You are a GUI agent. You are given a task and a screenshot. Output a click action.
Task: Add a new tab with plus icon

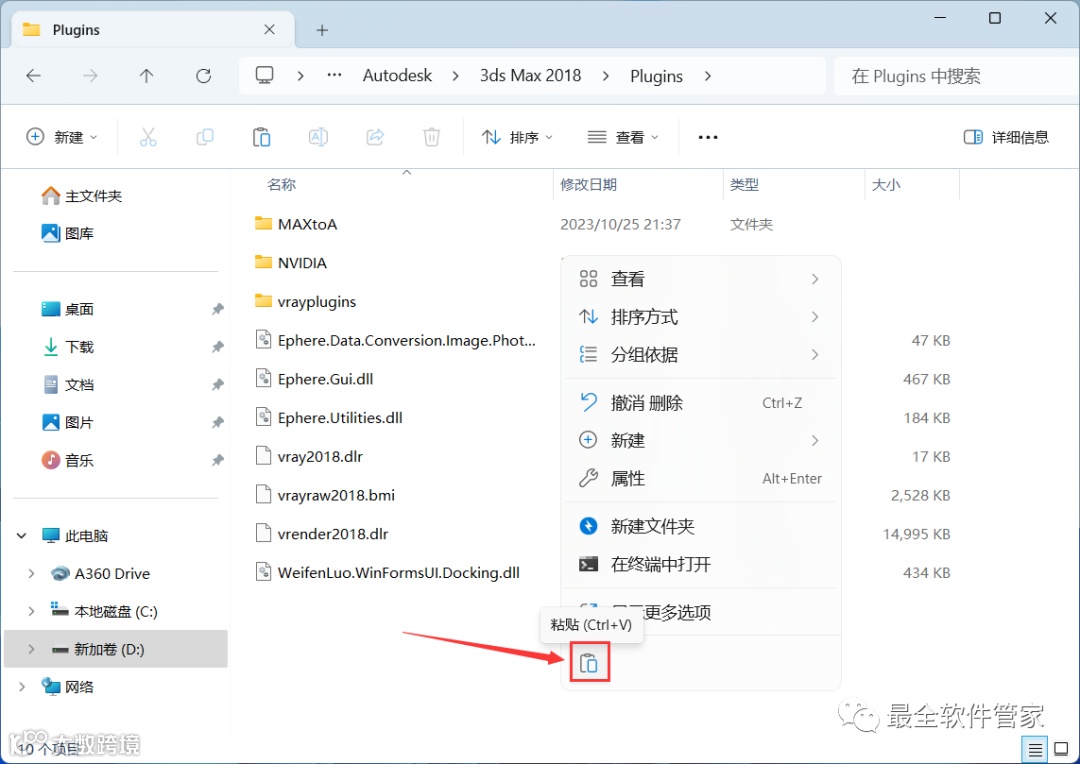[322, 30]
